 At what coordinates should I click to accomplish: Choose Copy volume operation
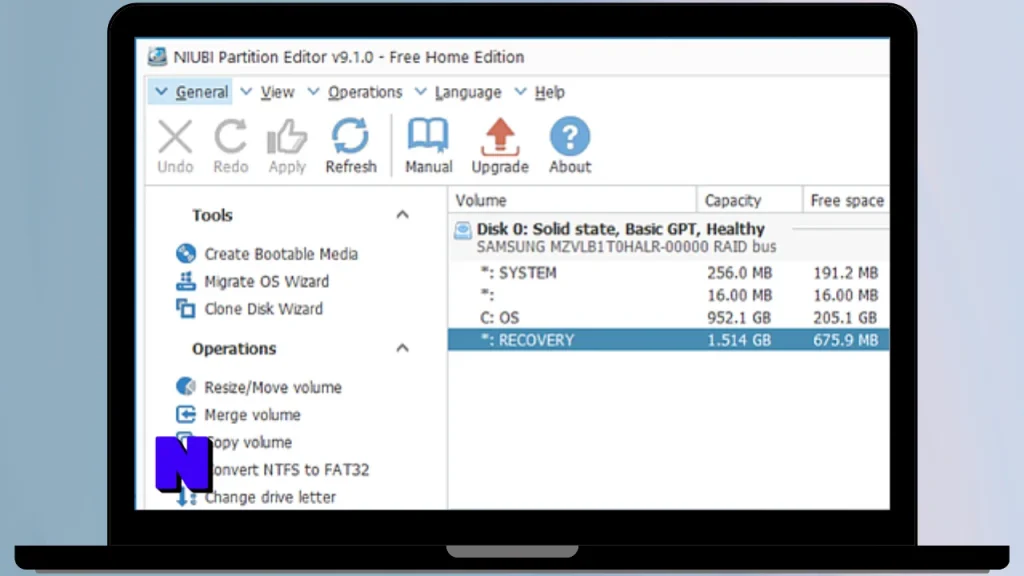pos(251,442)
